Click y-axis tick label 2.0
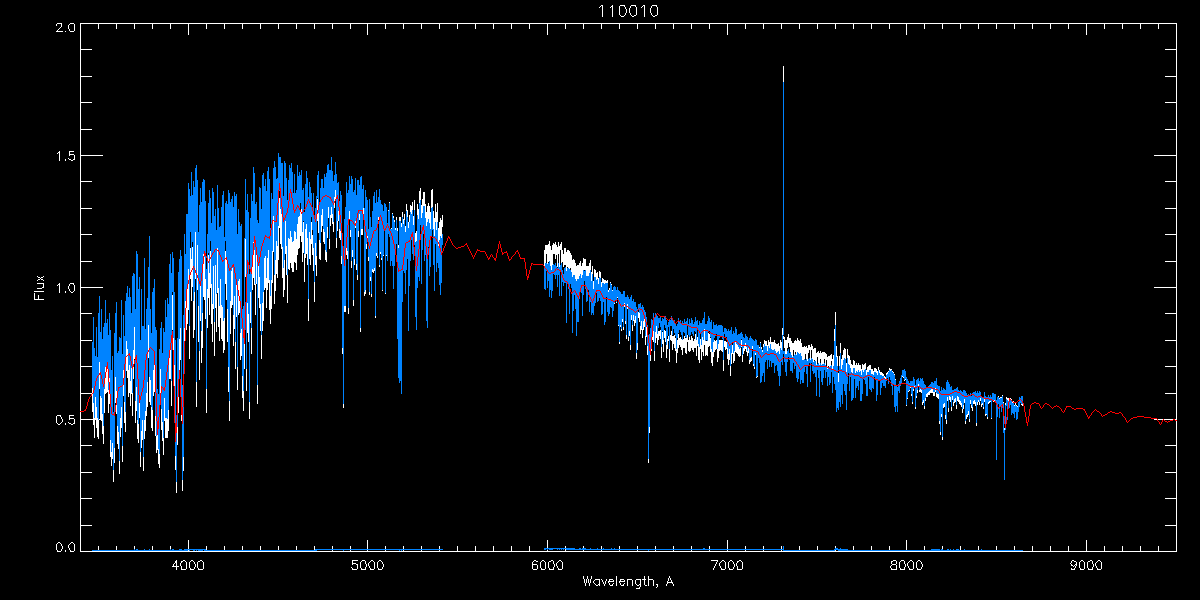Screen dimensions: 1200x600 [x=66, y=28]
